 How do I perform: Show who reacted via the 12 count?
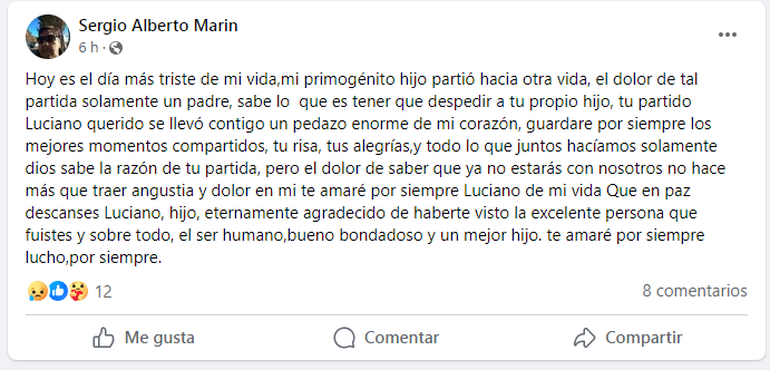(x=103, y=292)
